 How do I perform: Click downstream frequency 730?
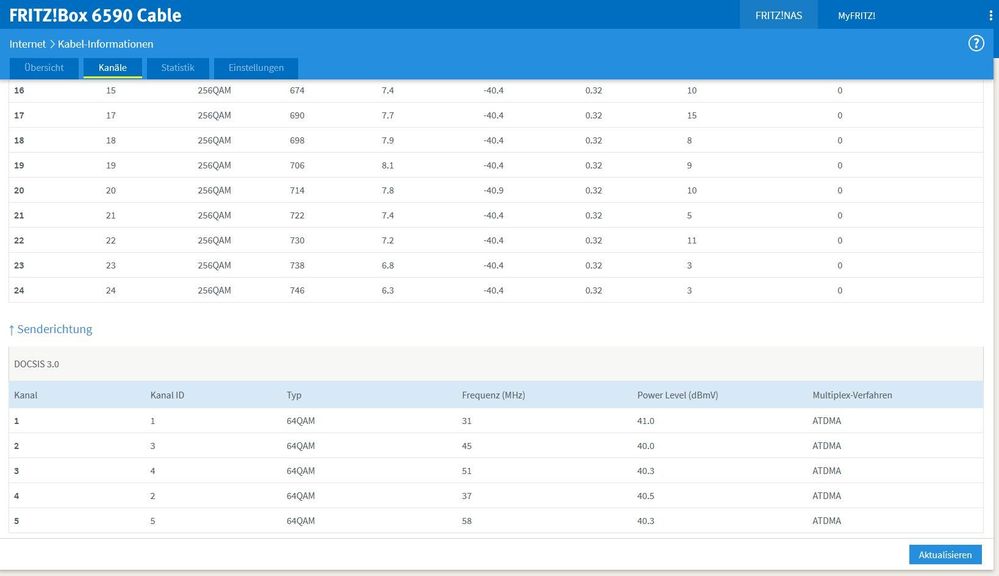(297, 240)
